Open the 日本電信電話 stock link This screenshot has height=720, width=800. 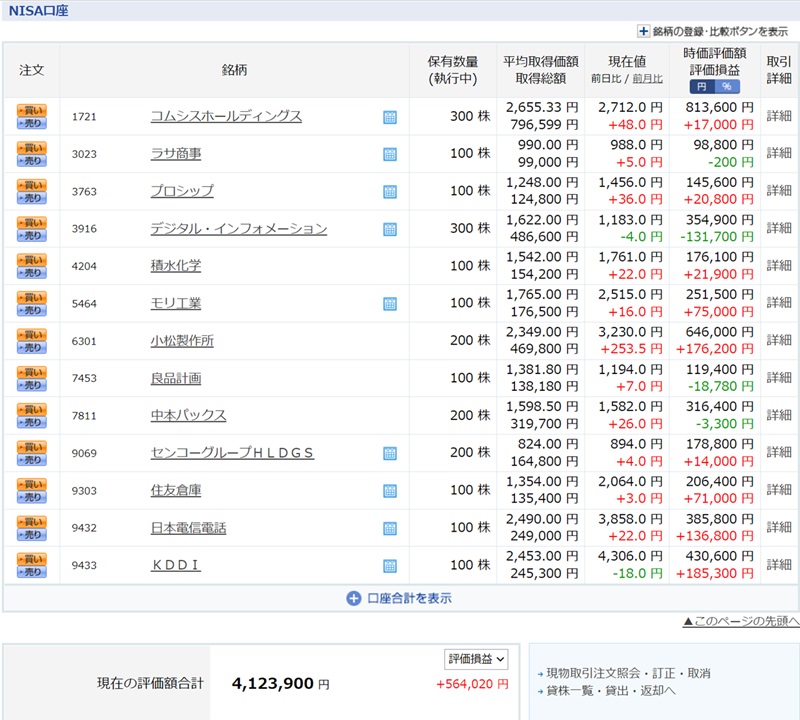188,528
